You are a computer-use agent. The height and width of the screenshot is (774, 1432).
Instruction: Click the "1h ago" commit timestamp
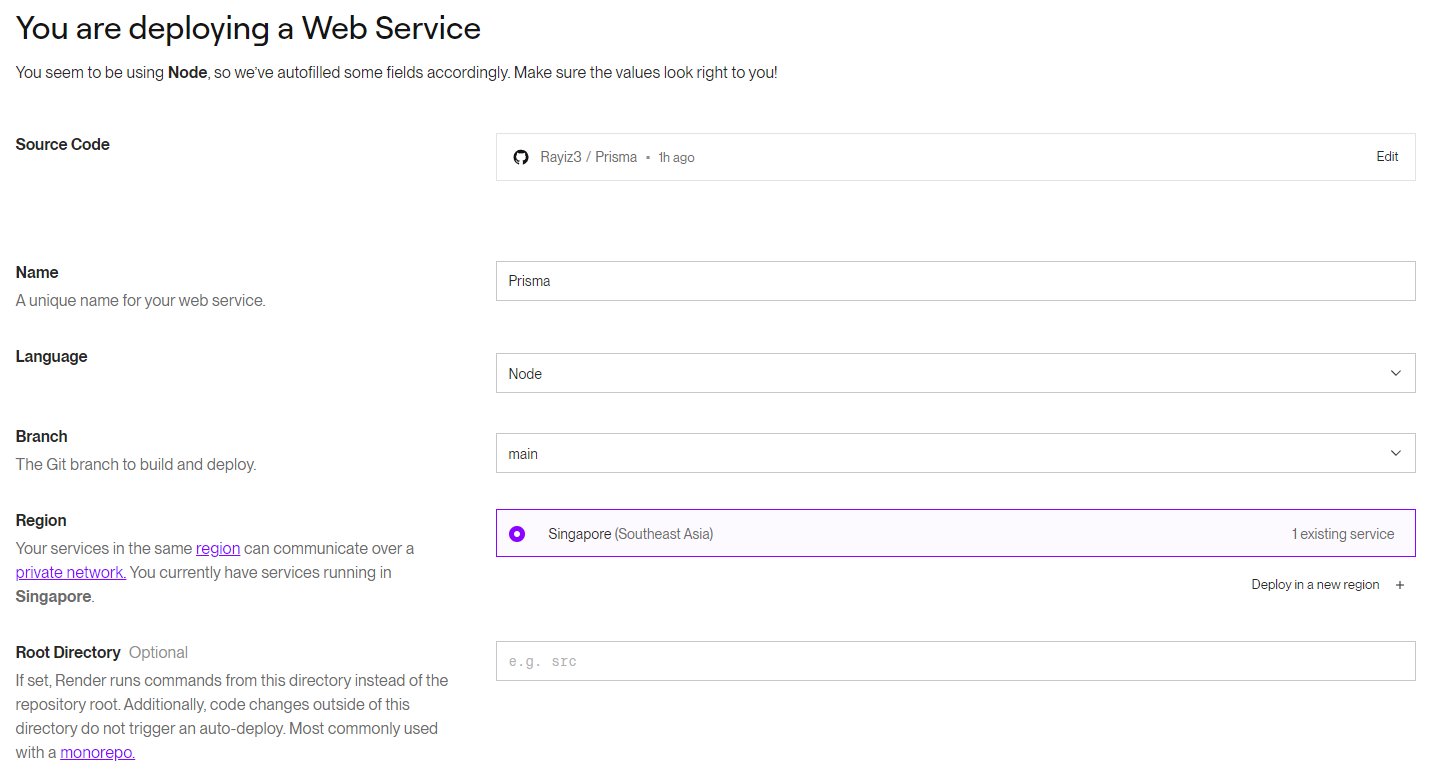[676, 158]
